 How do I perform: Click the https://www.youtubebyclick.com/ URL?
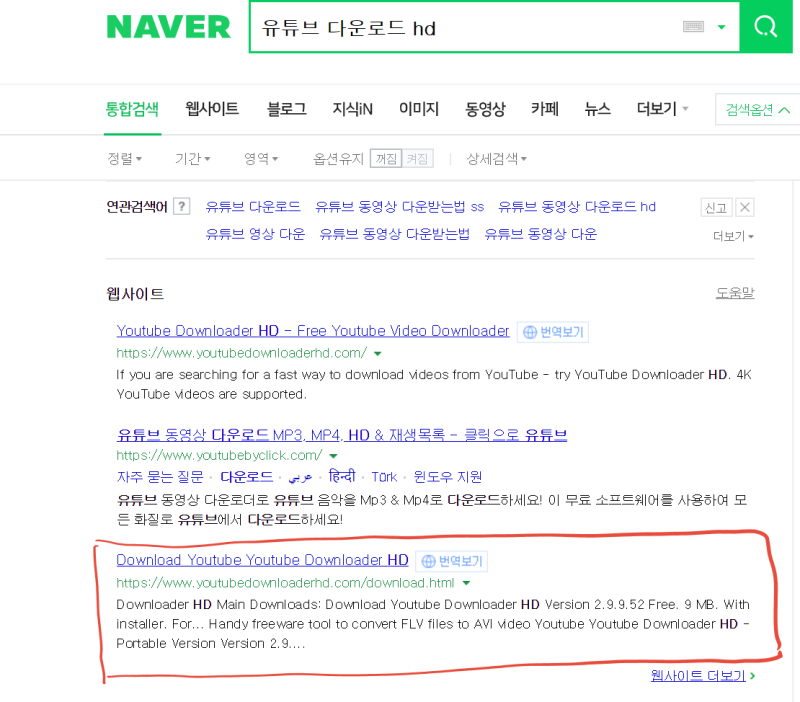click(x=219, y=455)
